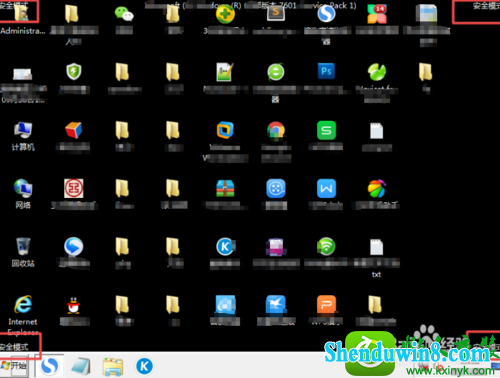Launch WeChat from the desktop
The width and height of the screenshot is (500, 378).
coord(124,14)
